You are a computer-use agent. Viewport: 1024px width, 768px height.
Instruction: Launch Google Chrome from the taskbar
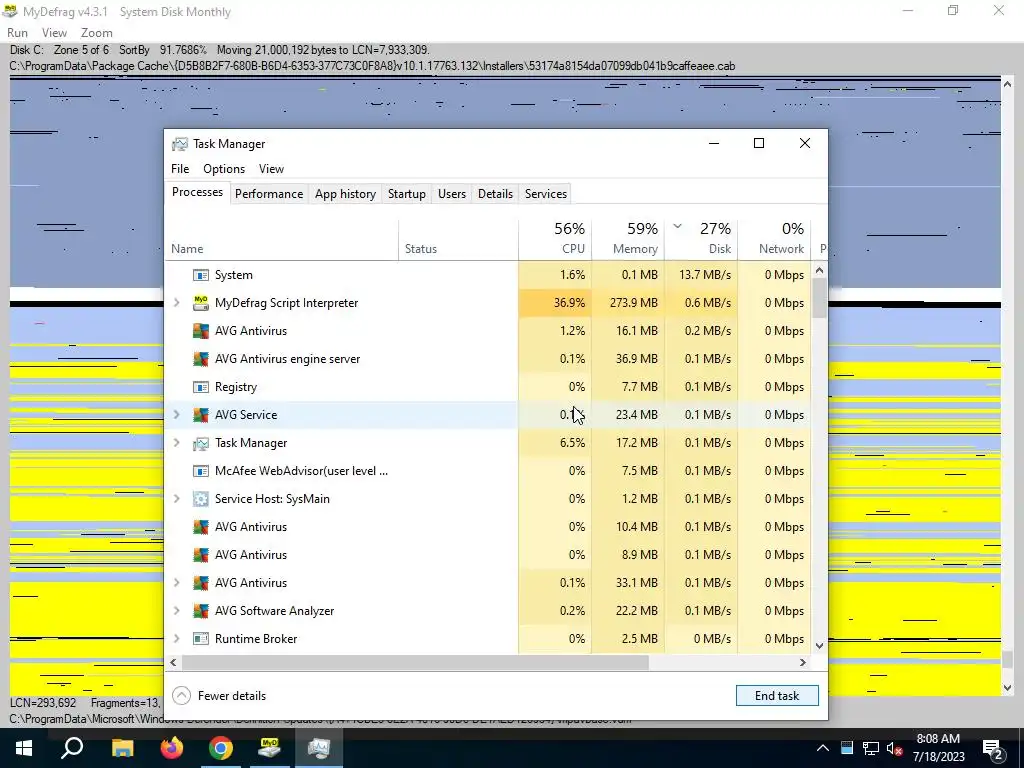(221, 748)
